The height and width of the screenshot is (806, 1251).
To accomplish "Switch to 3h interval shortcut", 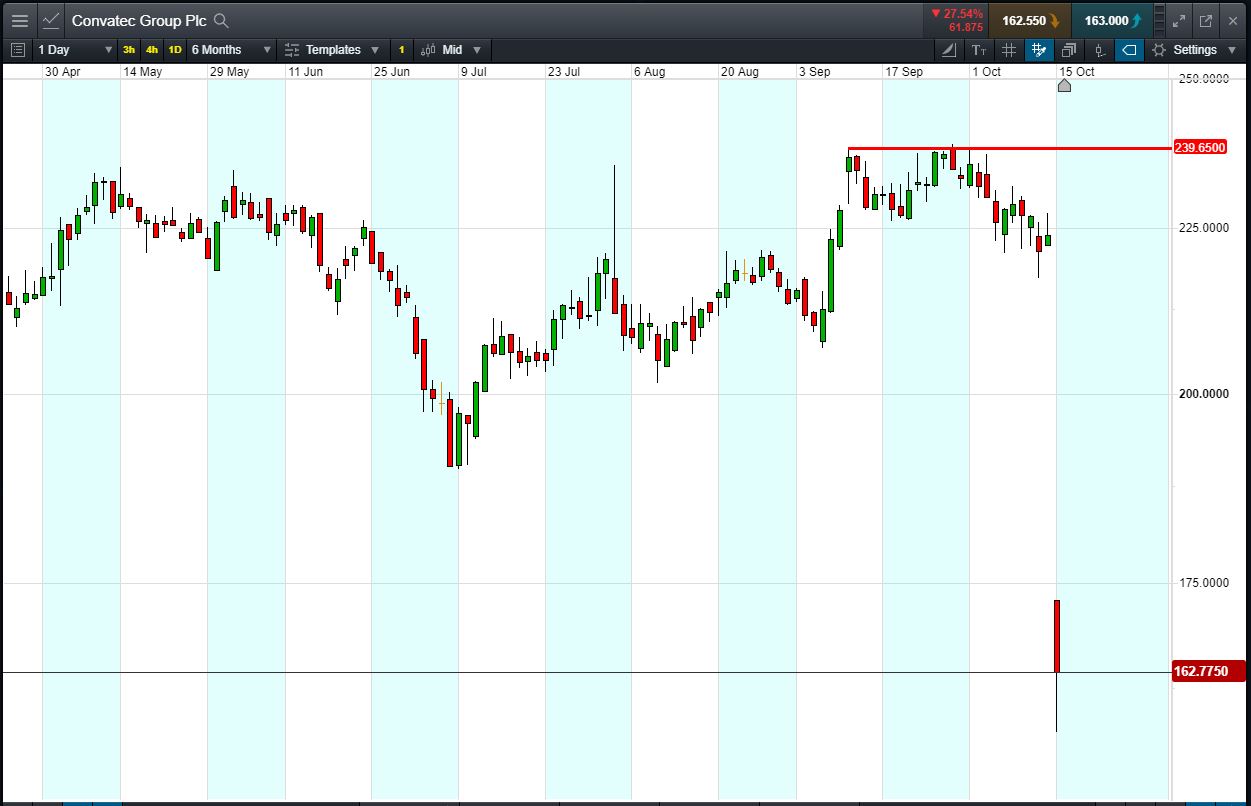I will [x=129, y=50].
